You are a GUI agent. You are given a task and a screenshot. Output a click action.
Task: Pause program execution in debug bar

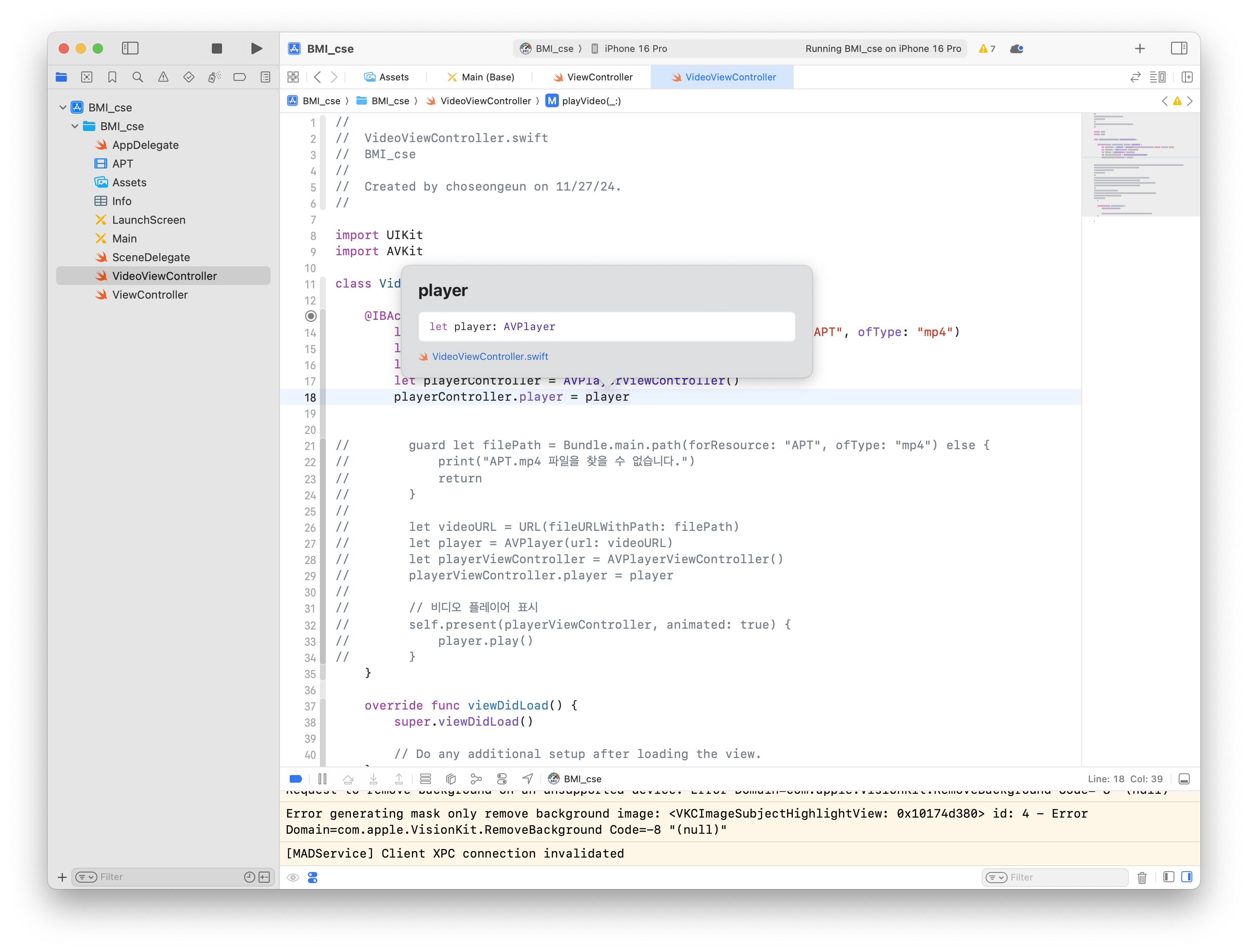322,778
